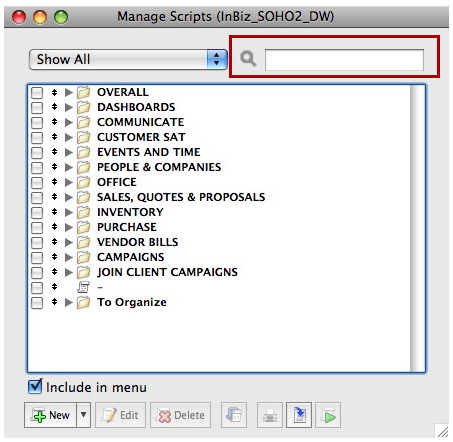The width and height of the screenshot is (453, 442).
Task: Select the CAMPAIGNS folder name
Action: (x=130, y=257)
